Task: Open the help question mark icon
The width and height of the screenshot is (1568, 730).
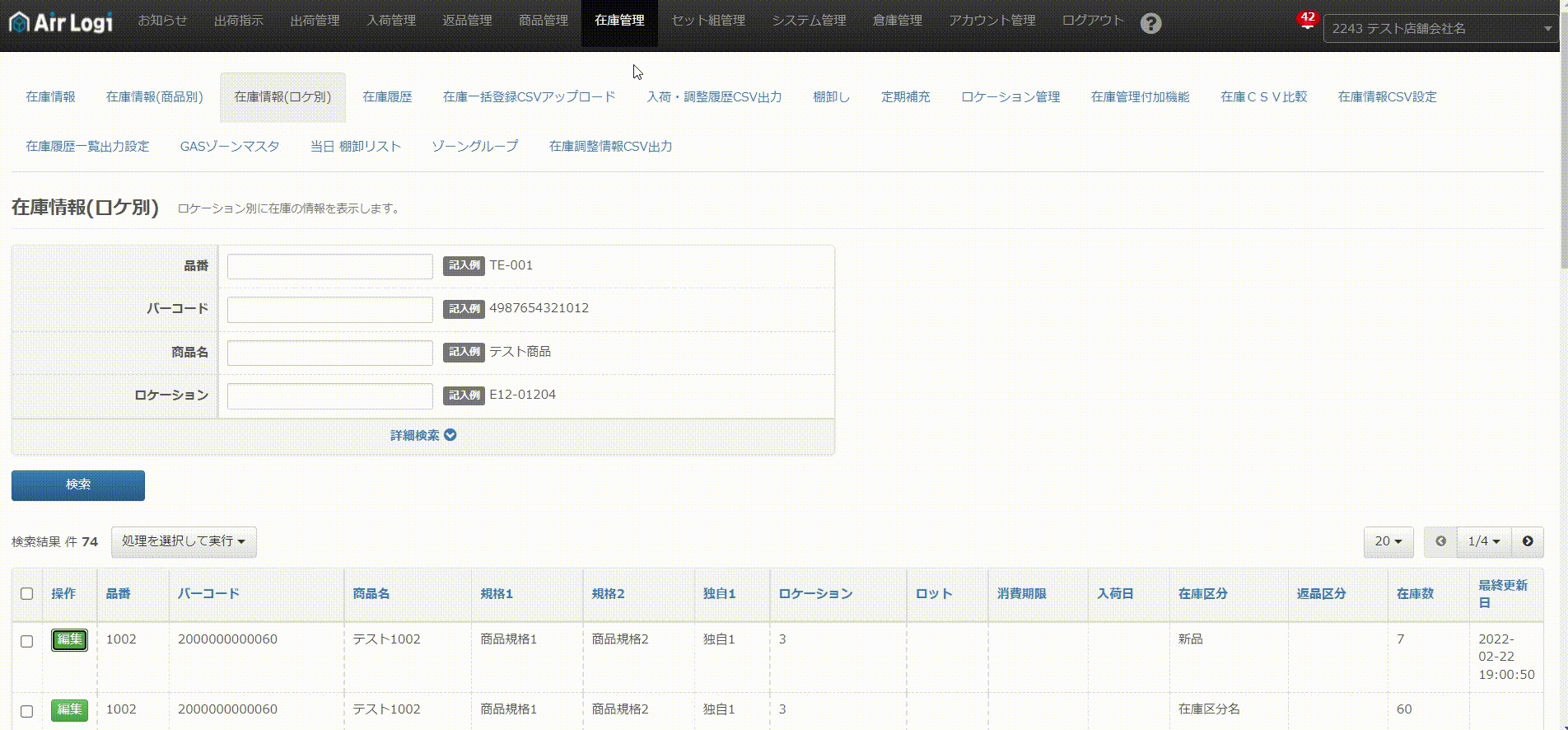Action: (1150, 23)
